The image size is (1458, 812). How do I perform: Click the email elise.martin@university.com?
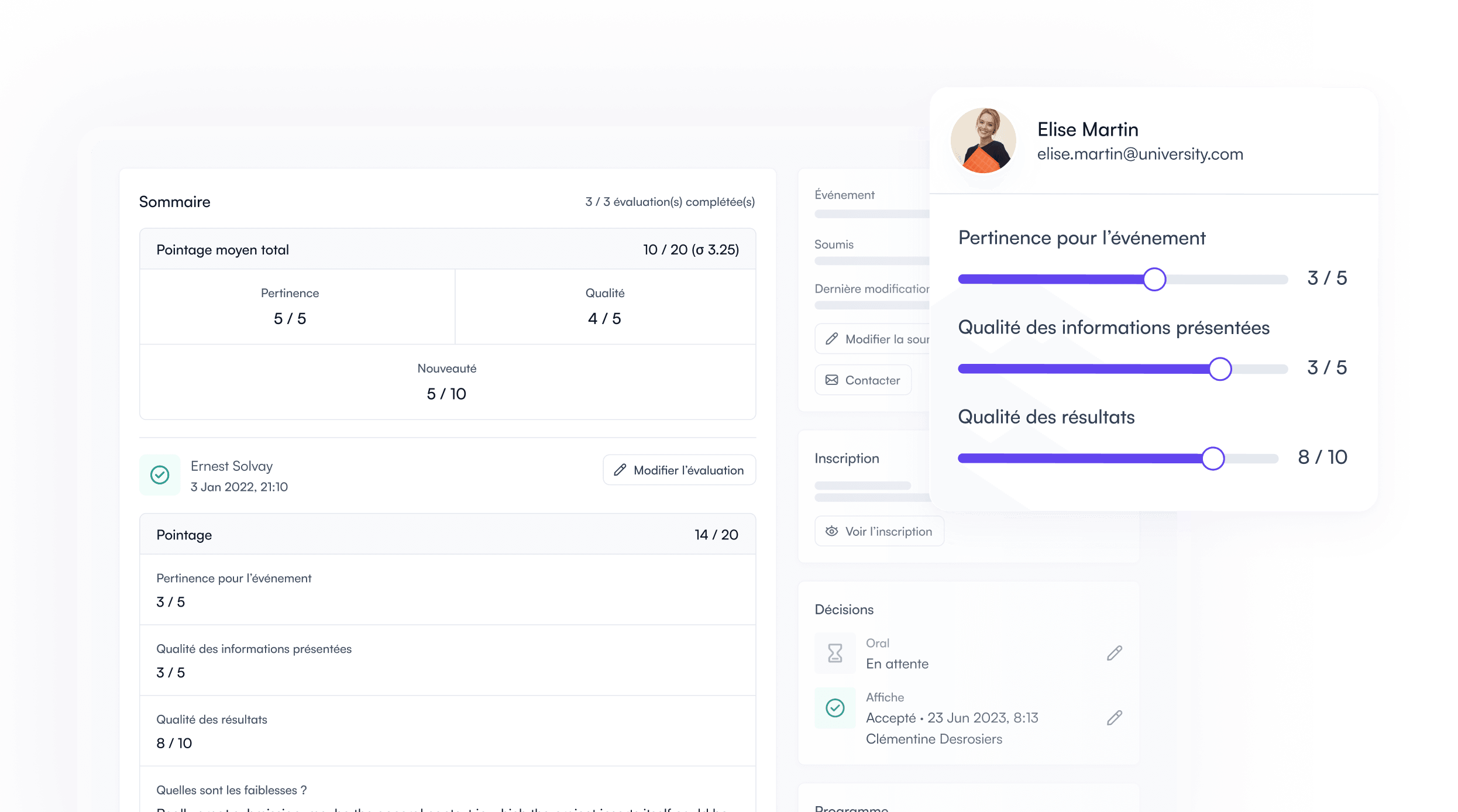1140,154
